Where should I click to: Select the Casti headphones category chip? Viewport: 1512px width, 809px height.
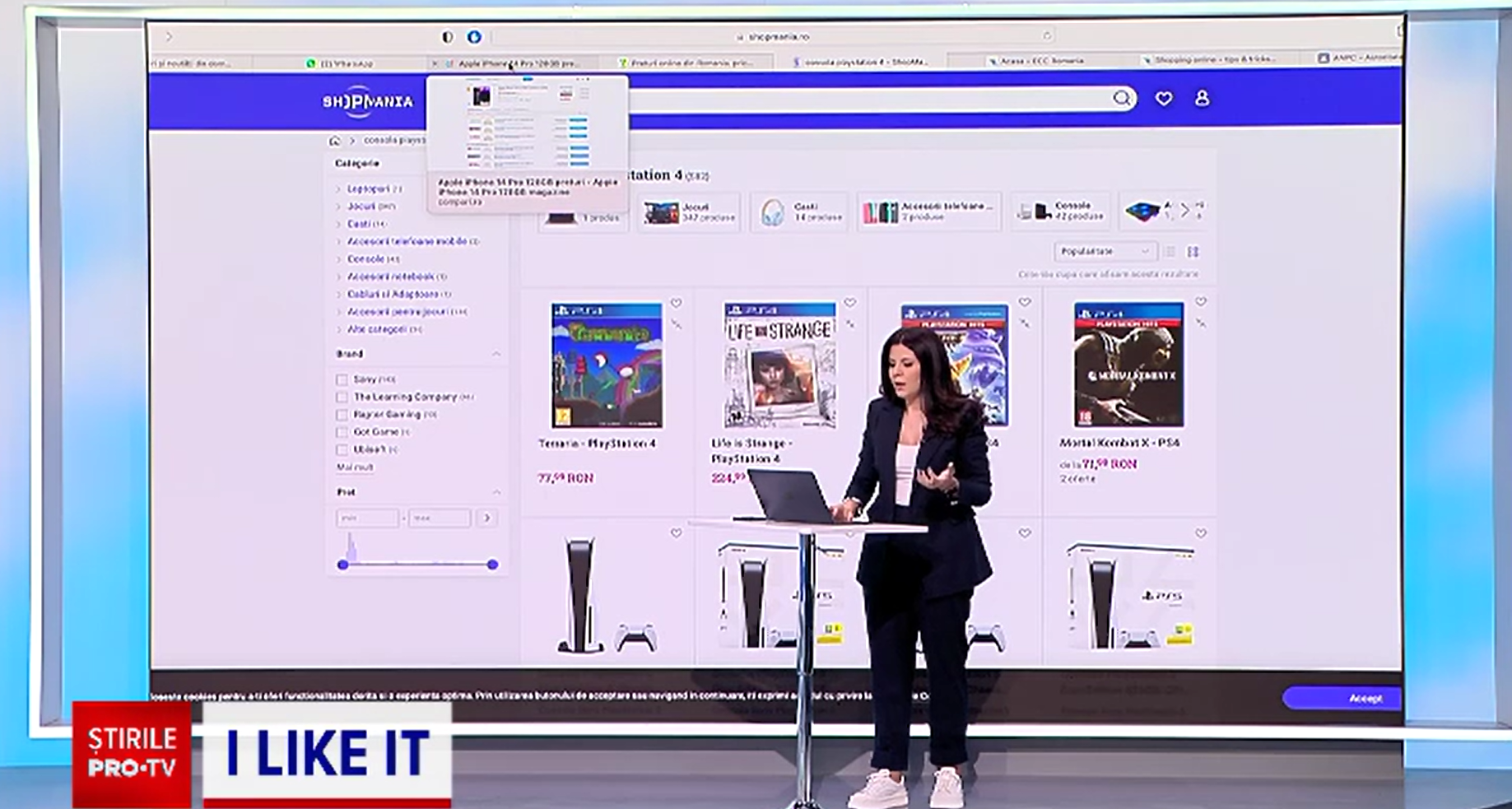tap(798, 211)
